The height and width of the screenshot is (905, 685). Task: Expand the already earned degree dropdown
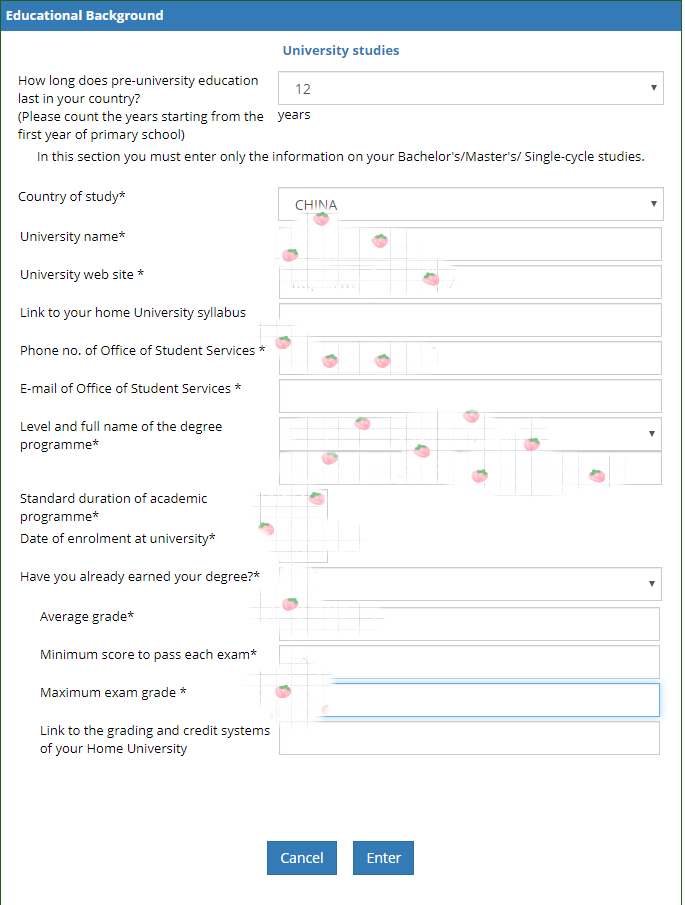point(469,583)
